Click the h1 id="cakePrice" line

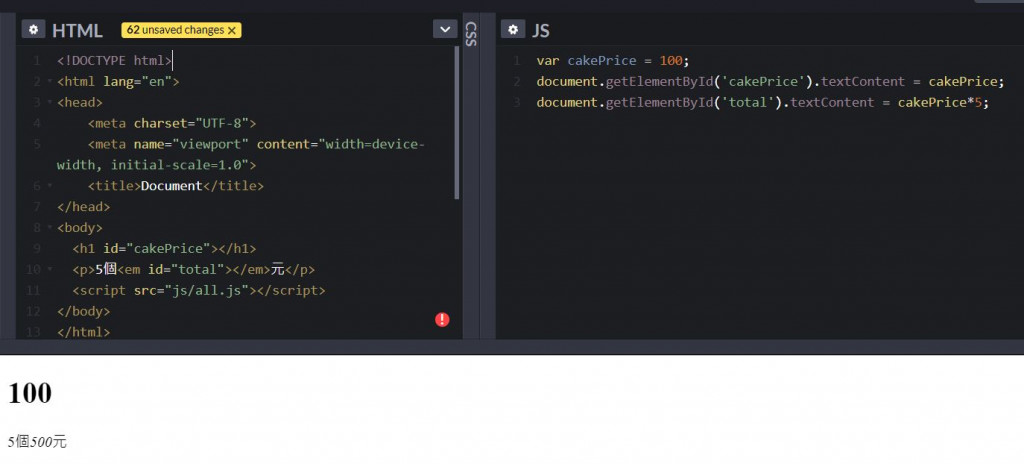pyautogui.click(x=165, y=249)
